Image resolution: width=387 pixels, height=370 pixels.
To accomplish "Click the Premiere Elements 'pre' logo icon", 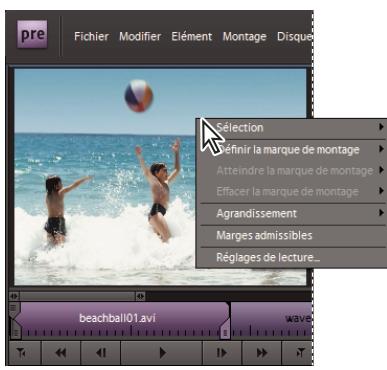I will tap(32, 34).
